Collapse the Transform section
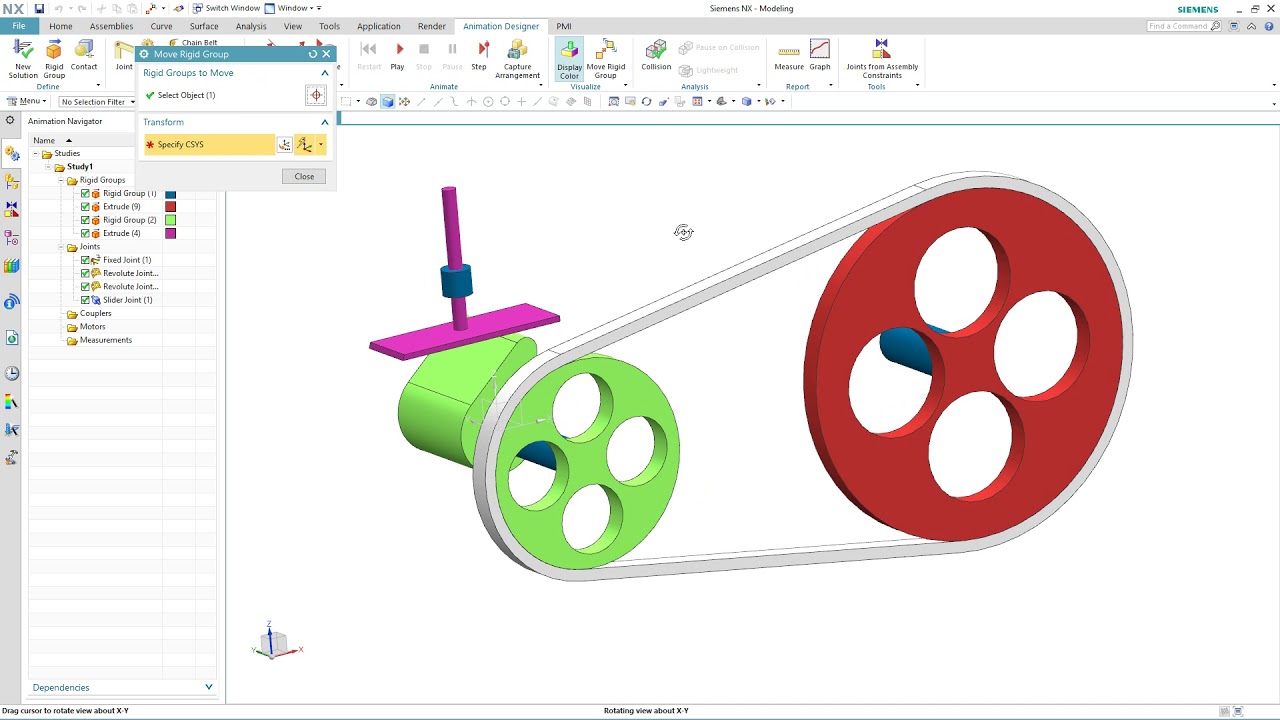Image resolution: width=1280 pixels, height=720 pixels. tap(325, 122)
